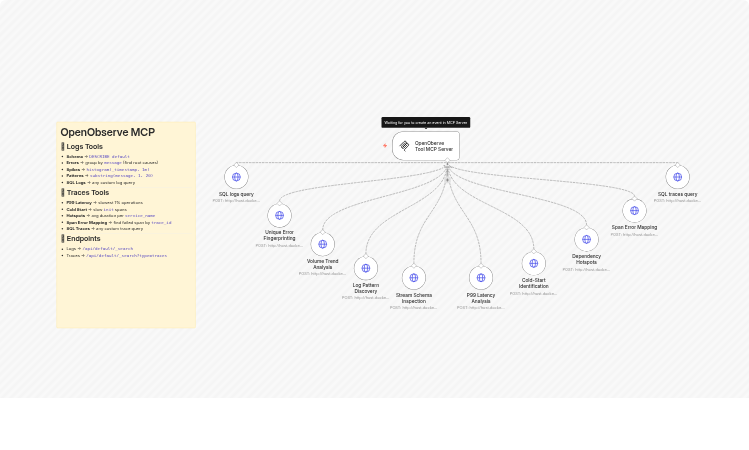This screenshot has width=749, height=450.
Task: Click the "Patterns" substring bullet line
Action: point(110,176)
